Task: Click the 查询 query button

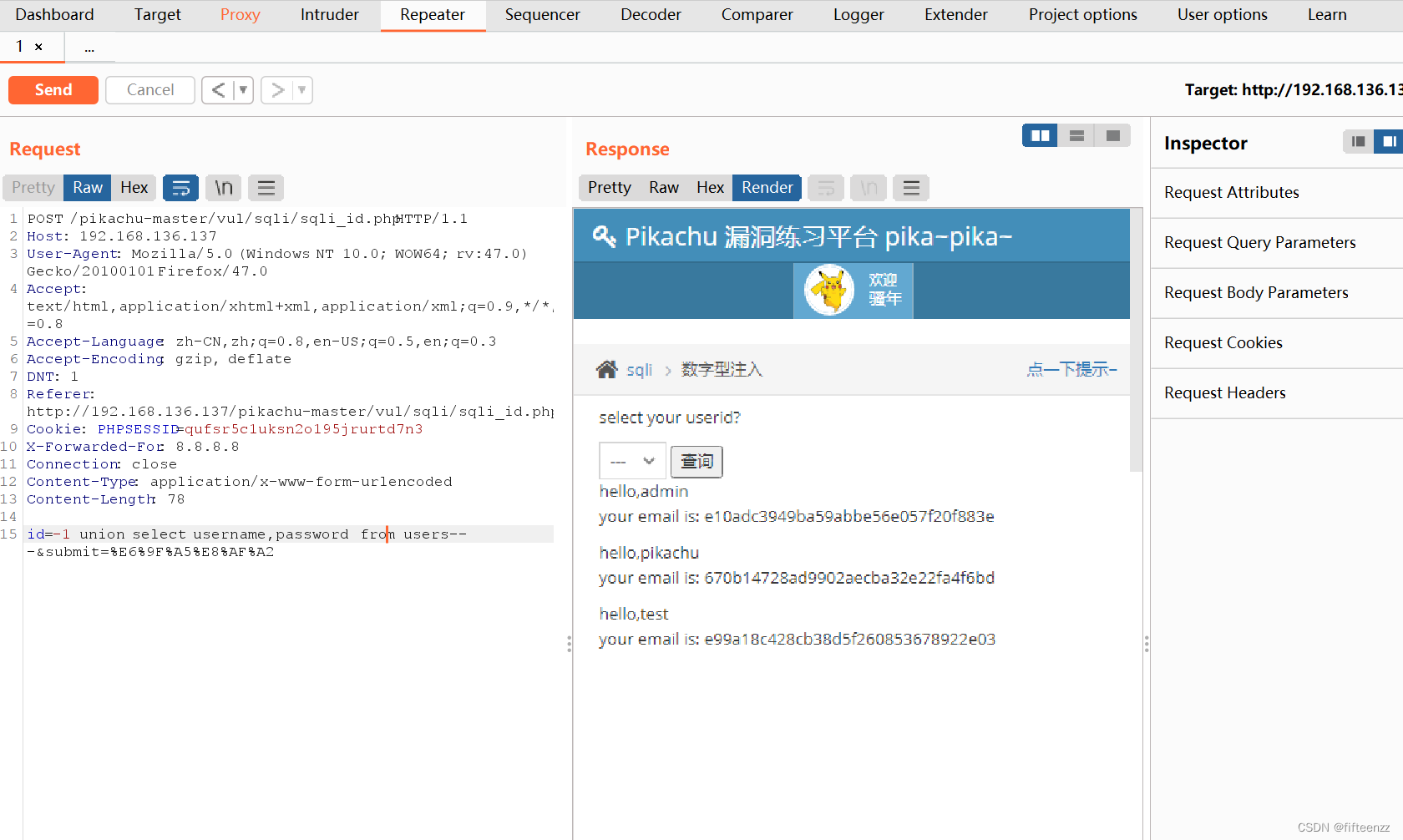Action: tap(697, 461)
